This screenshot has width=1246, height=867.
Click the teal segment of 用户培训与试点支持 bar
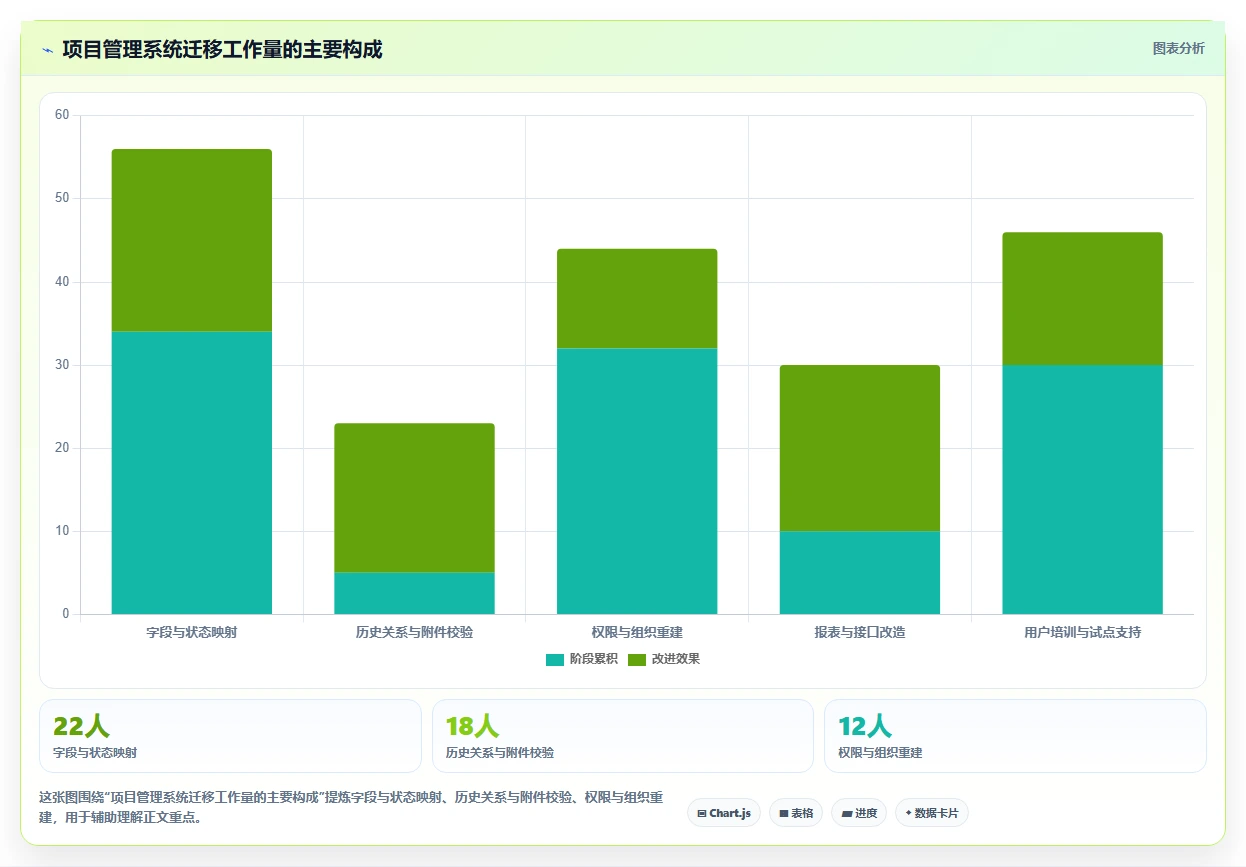1083,489
